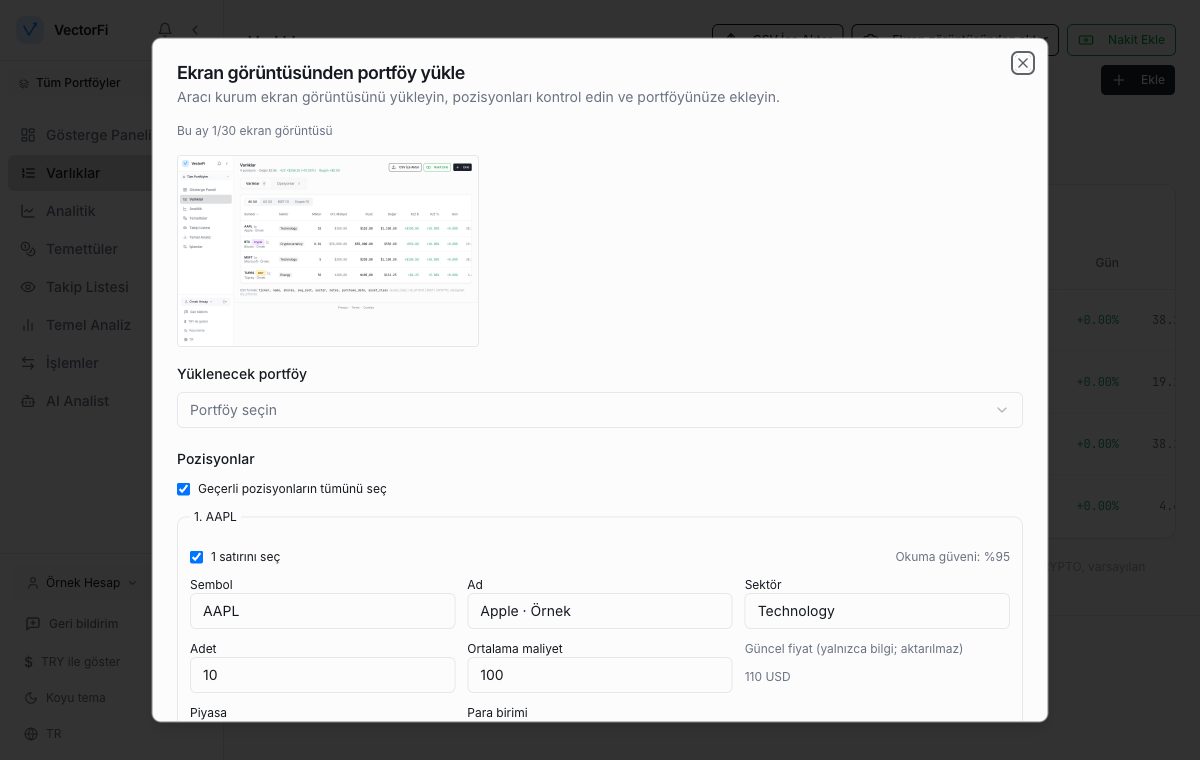
Task: Close the portfolio upload dialog
Action: pyautogui.click(x=1022, y=63)
